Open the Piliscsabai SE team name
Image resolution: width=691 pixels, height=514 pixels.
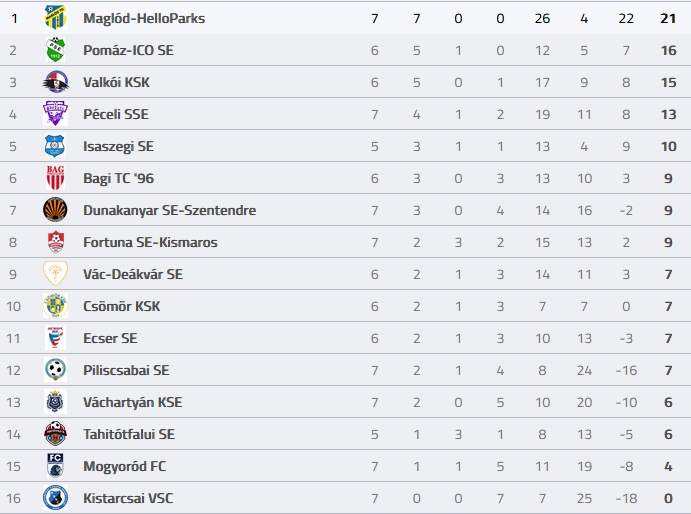tap(126, 370)
